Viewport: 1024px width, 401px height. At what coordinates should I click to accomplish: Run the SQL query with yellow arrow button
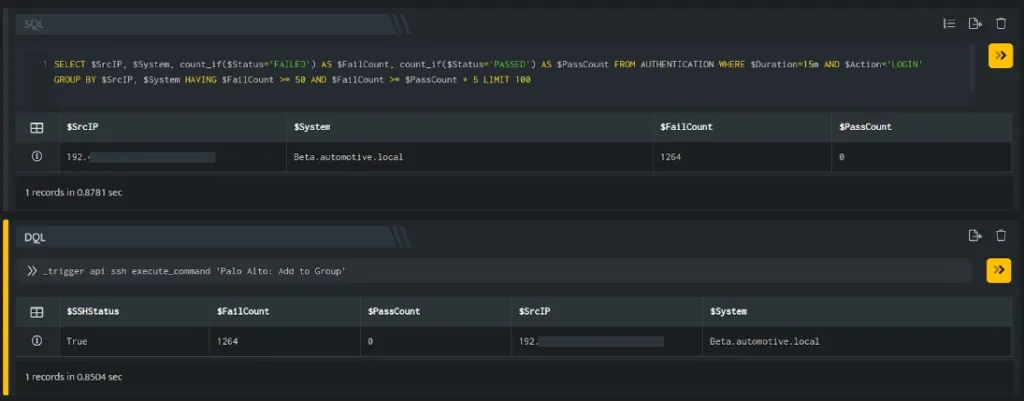pos(1000,56)
